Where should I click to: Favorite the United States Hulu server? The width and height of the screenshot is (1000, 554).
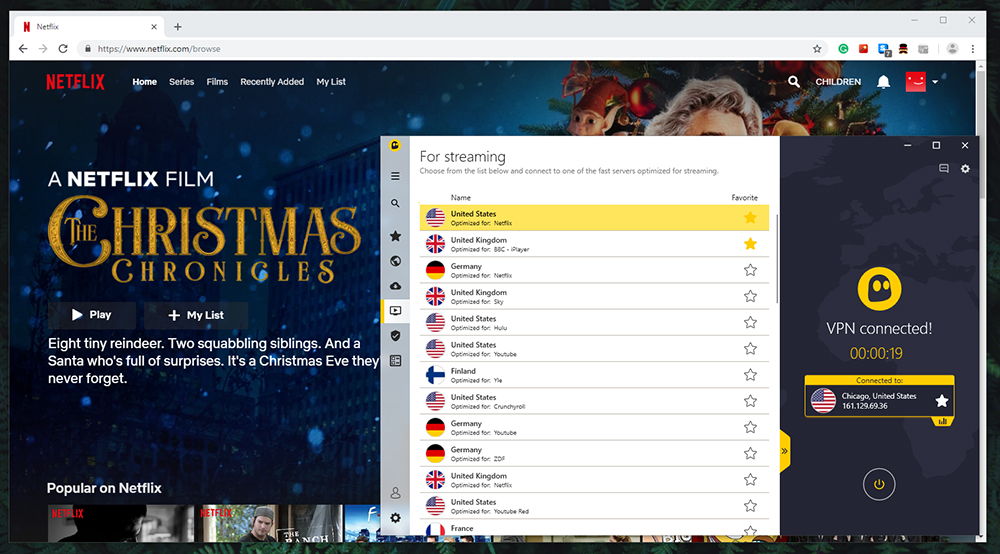pyautogui.click(x=750, y=323)
